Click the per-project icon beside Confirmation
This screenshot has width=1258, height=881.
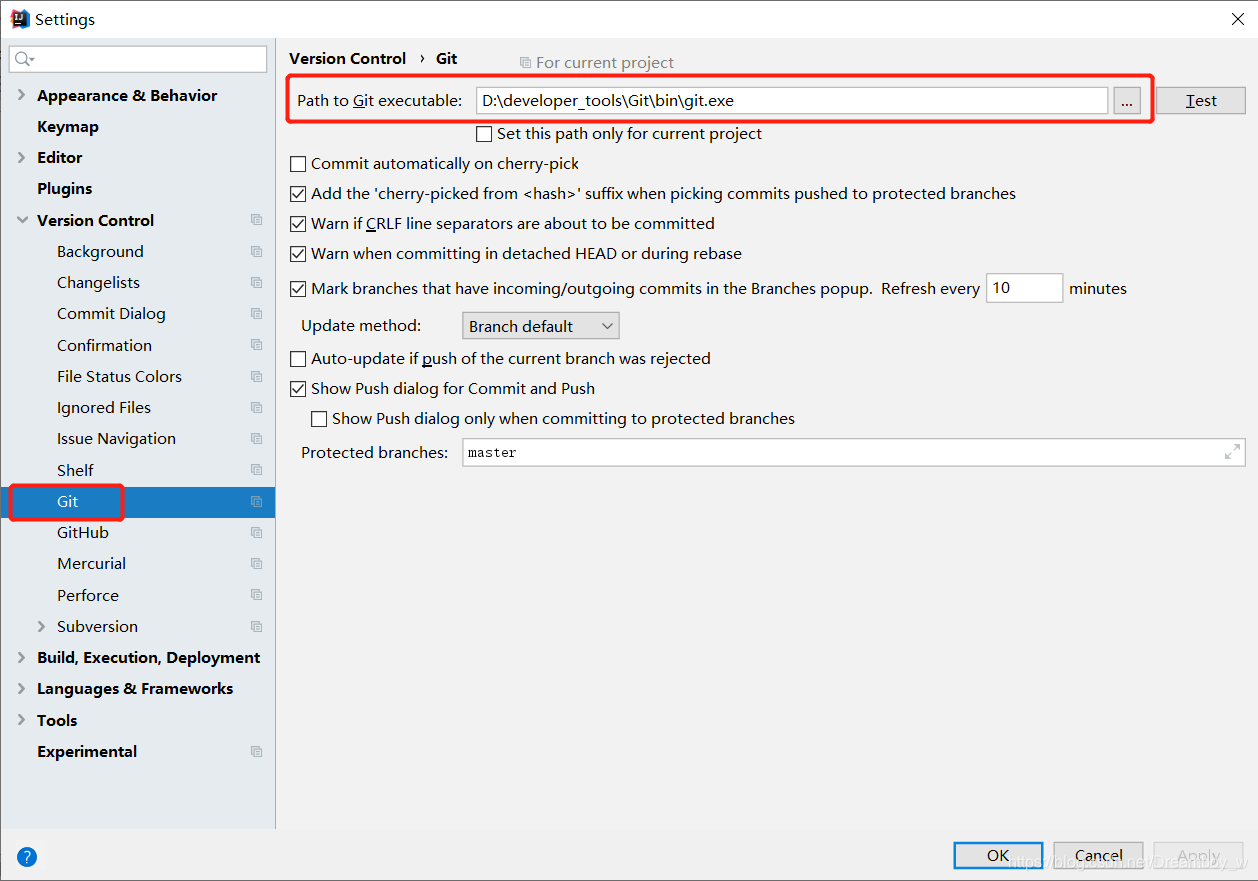pos(257,345)
